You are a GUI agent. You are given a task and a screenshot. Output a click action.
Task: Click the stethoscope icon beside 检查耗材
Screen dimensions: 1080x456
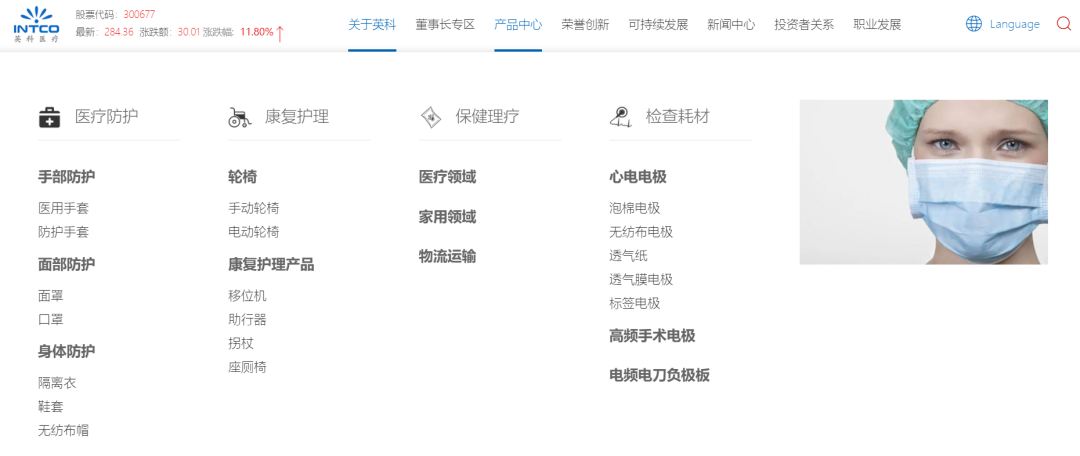[x=621, y=117]
